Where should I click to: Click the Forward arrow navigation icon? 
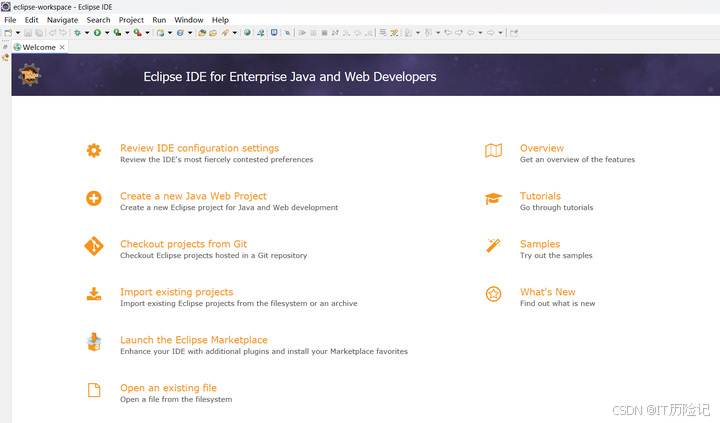click(x=490, y=33)
